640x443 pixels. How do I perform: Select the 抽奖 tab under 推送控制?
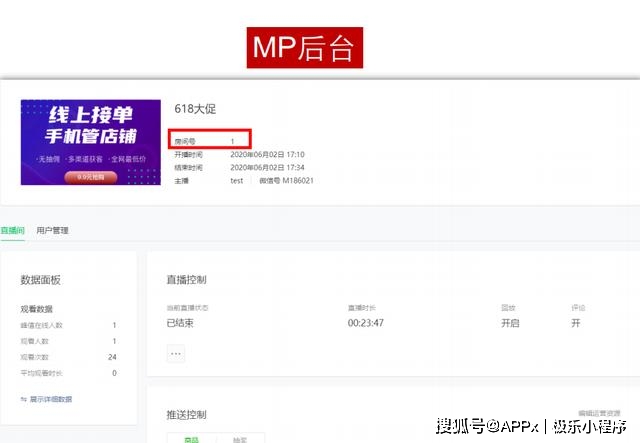240,439
